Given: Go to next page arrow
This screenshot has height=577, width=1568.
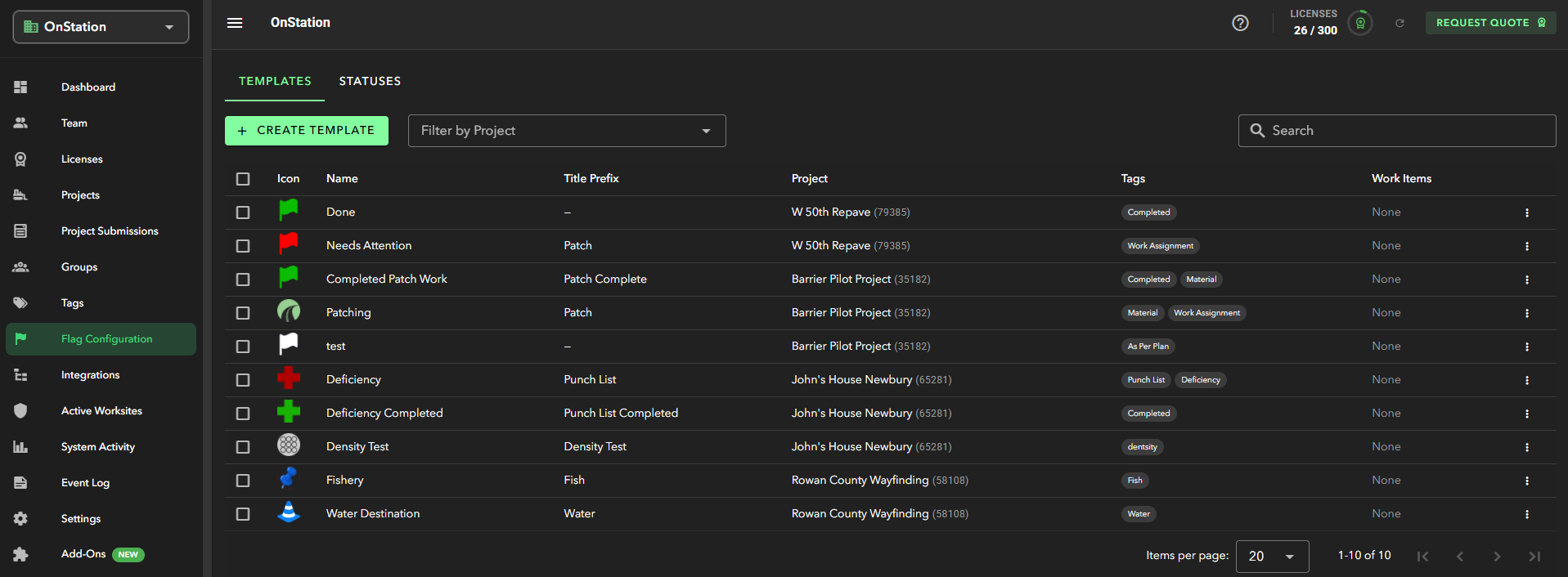Looking at the screenshot, I should (1497, 556).
